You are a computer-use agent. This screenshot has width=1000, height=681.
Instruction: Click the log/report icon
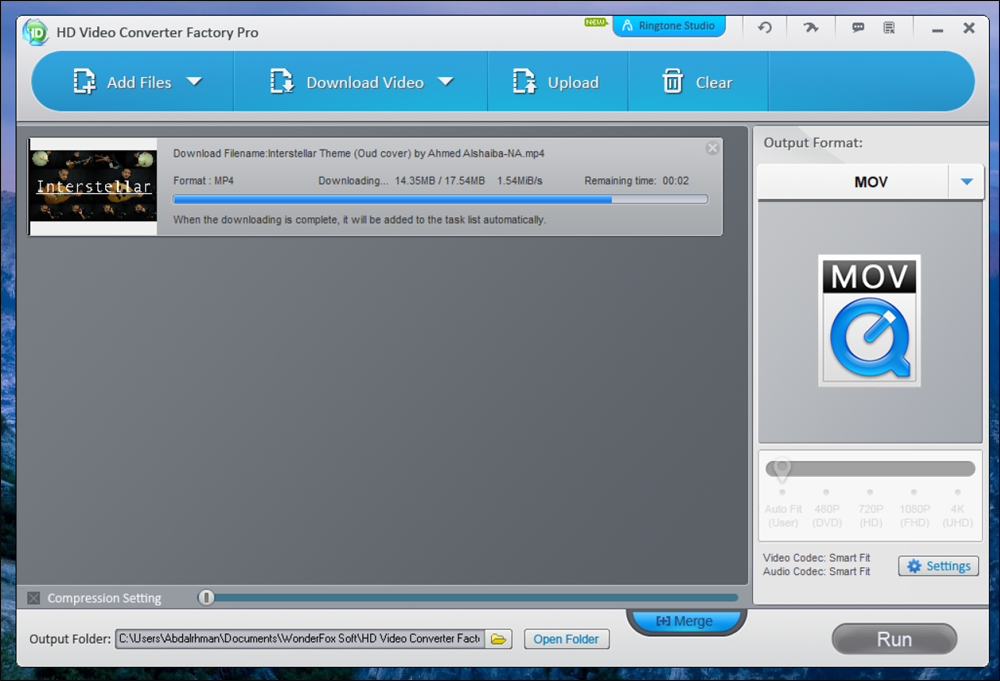click(x=889, y=27)
